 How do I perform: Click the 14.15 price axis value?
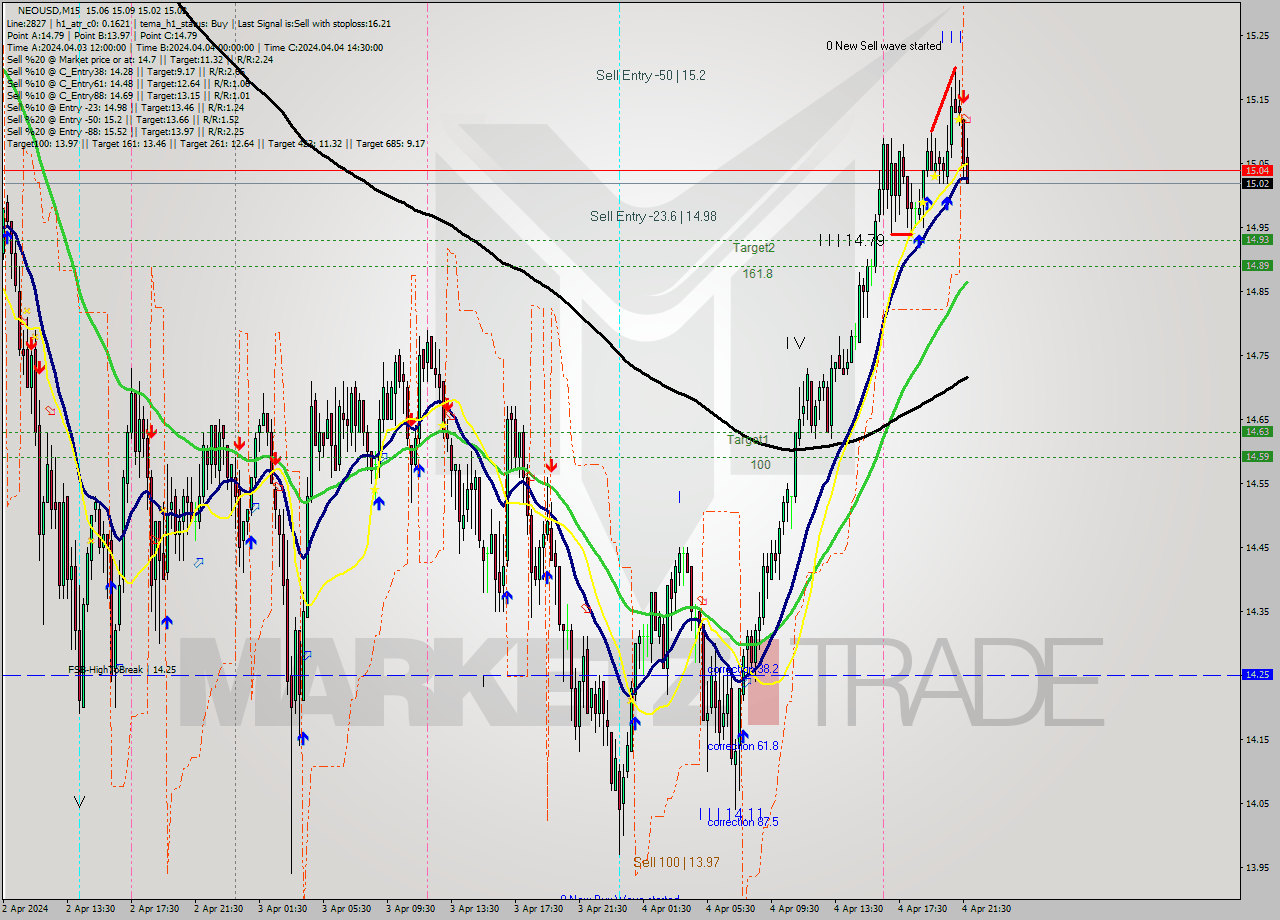pyautogui.click(x=1257, y=739)
